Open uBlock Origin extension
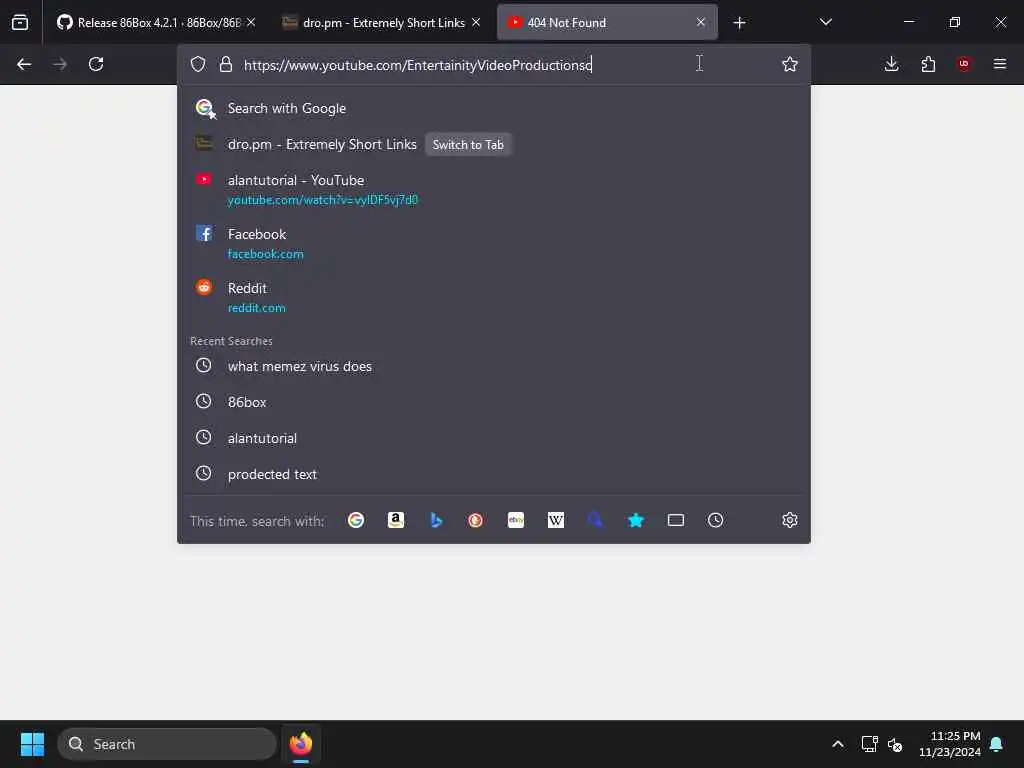This screenshot has width=1024, height=768. click(x=964, y=64)
